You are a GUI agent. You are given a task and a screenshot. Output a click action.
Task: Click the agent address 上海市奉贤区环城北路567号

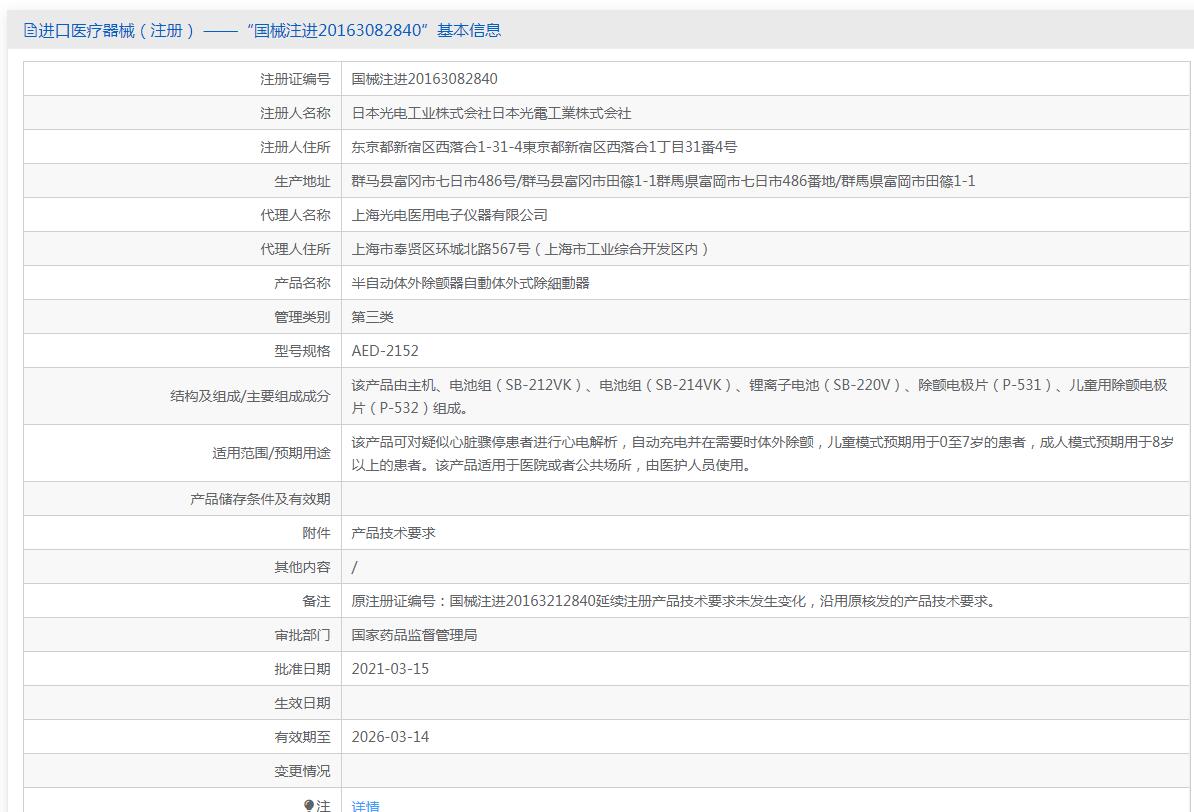pos(530,249)
